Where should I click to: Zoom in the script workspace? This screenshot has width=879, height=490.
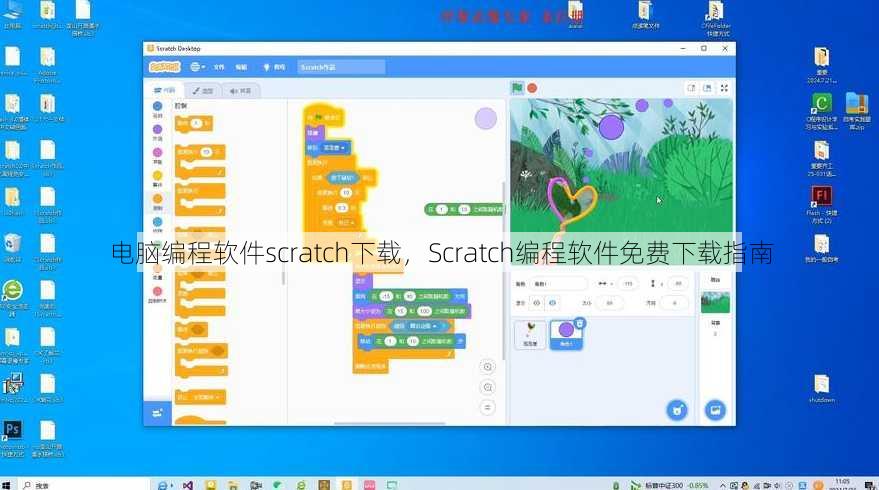488,367
